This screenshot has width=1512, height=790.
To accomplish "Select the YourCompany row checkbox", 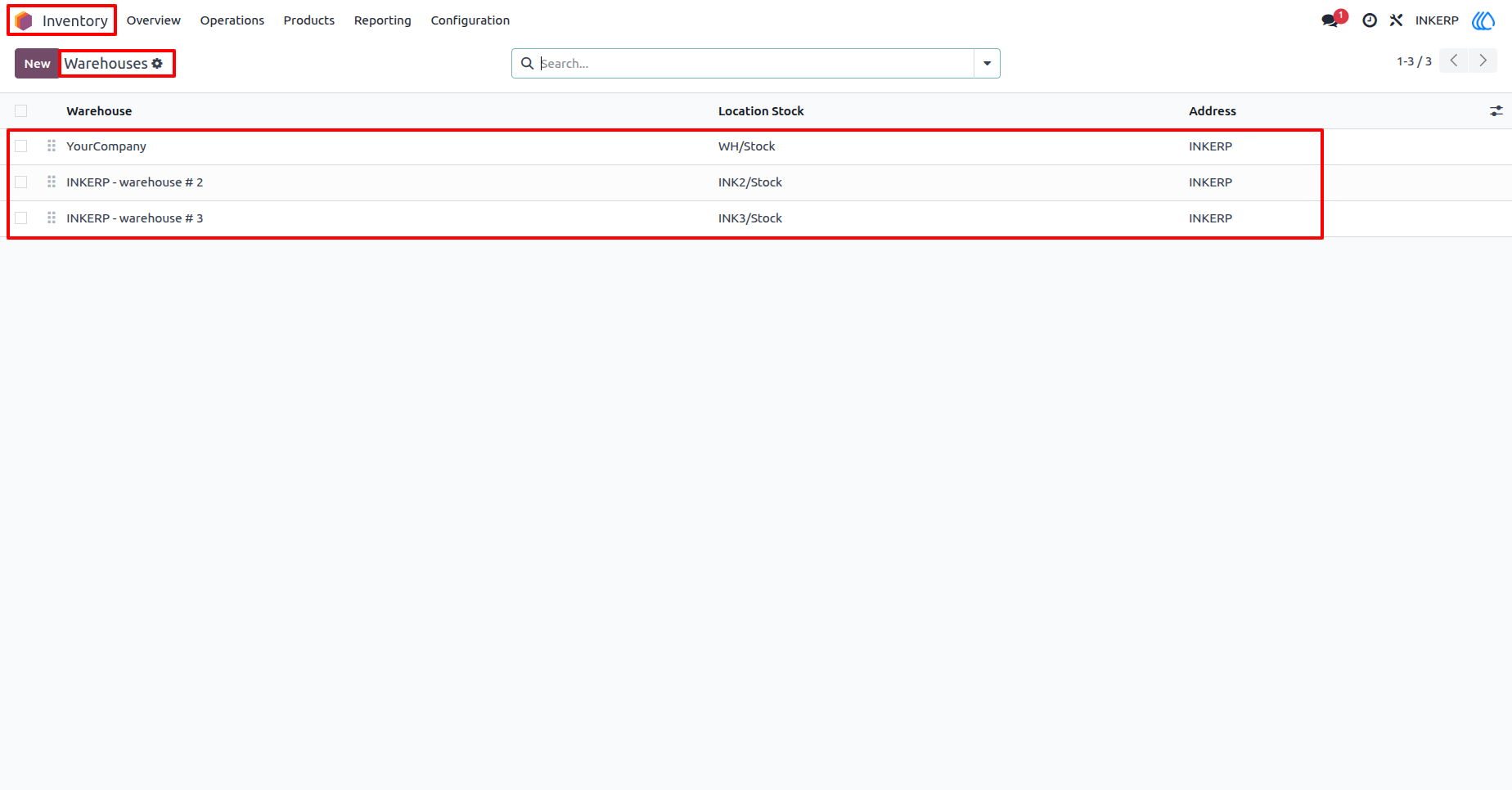I will (21, 146).
